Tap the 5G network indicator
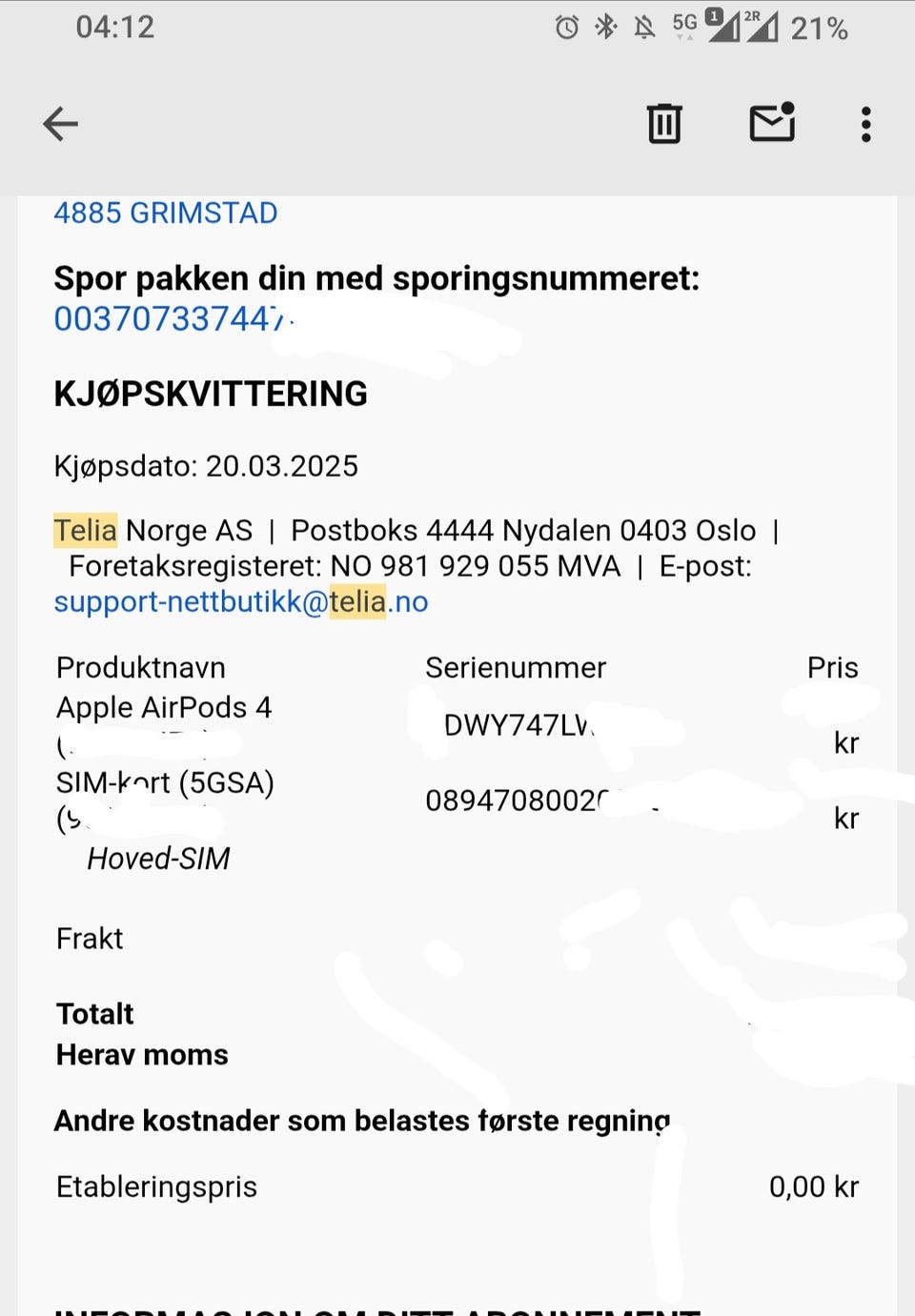Image resolution: width=915 pixels, height=1316 pixels. click(x=684, y=25)
